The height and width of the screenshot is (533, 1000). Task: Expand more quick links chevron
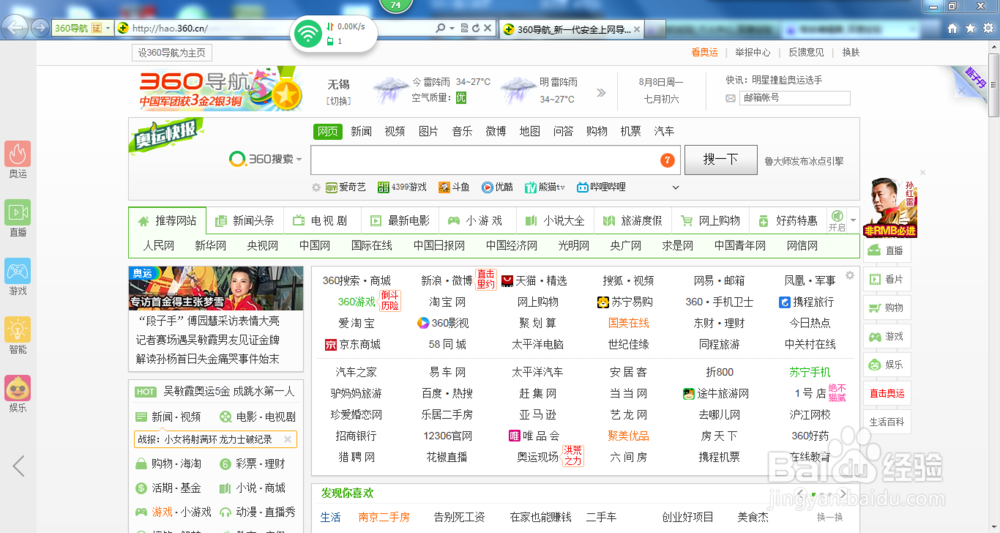click(675, 187)
